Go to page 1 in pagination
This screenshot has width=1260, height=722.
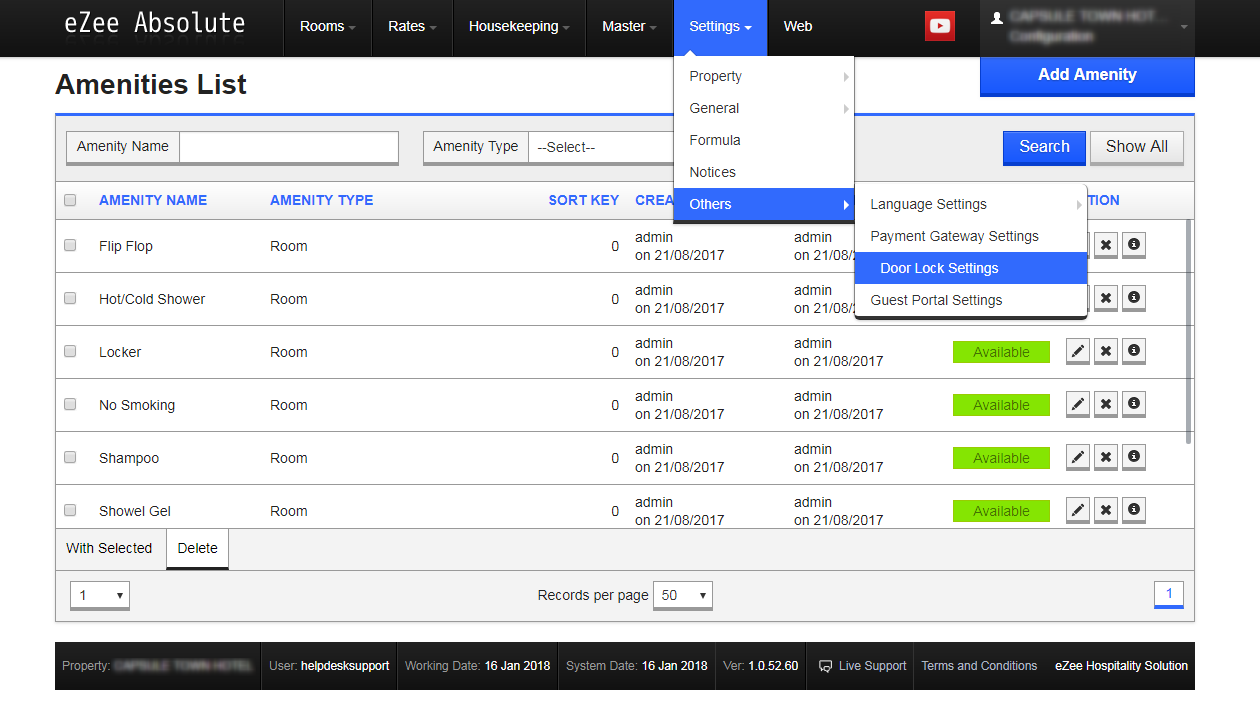pos(1169,594)
